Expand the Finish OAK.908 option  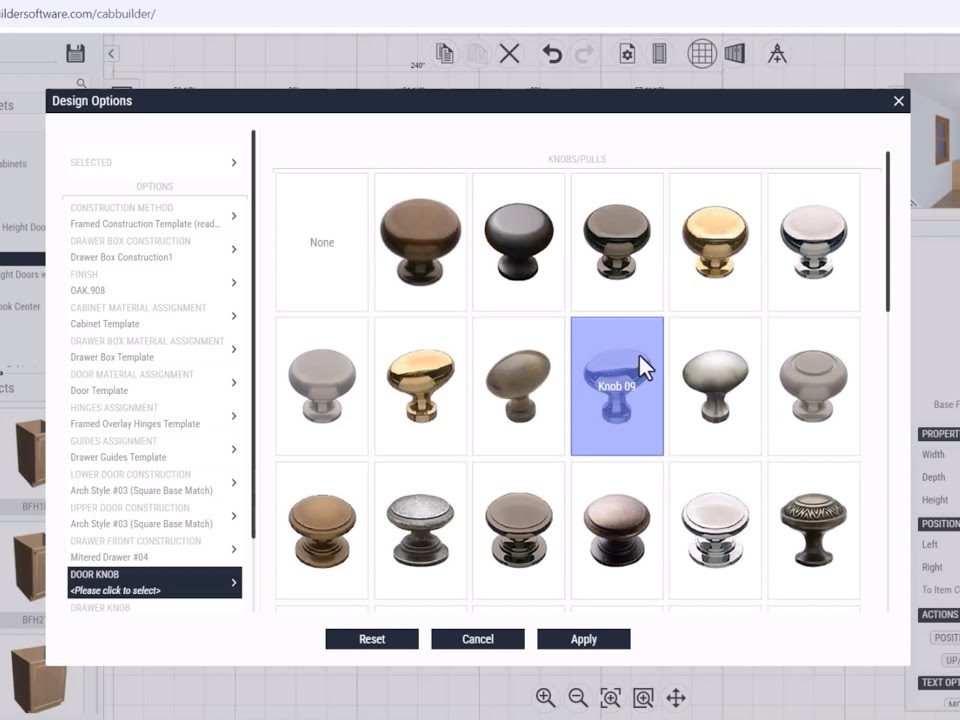point(233,283)
